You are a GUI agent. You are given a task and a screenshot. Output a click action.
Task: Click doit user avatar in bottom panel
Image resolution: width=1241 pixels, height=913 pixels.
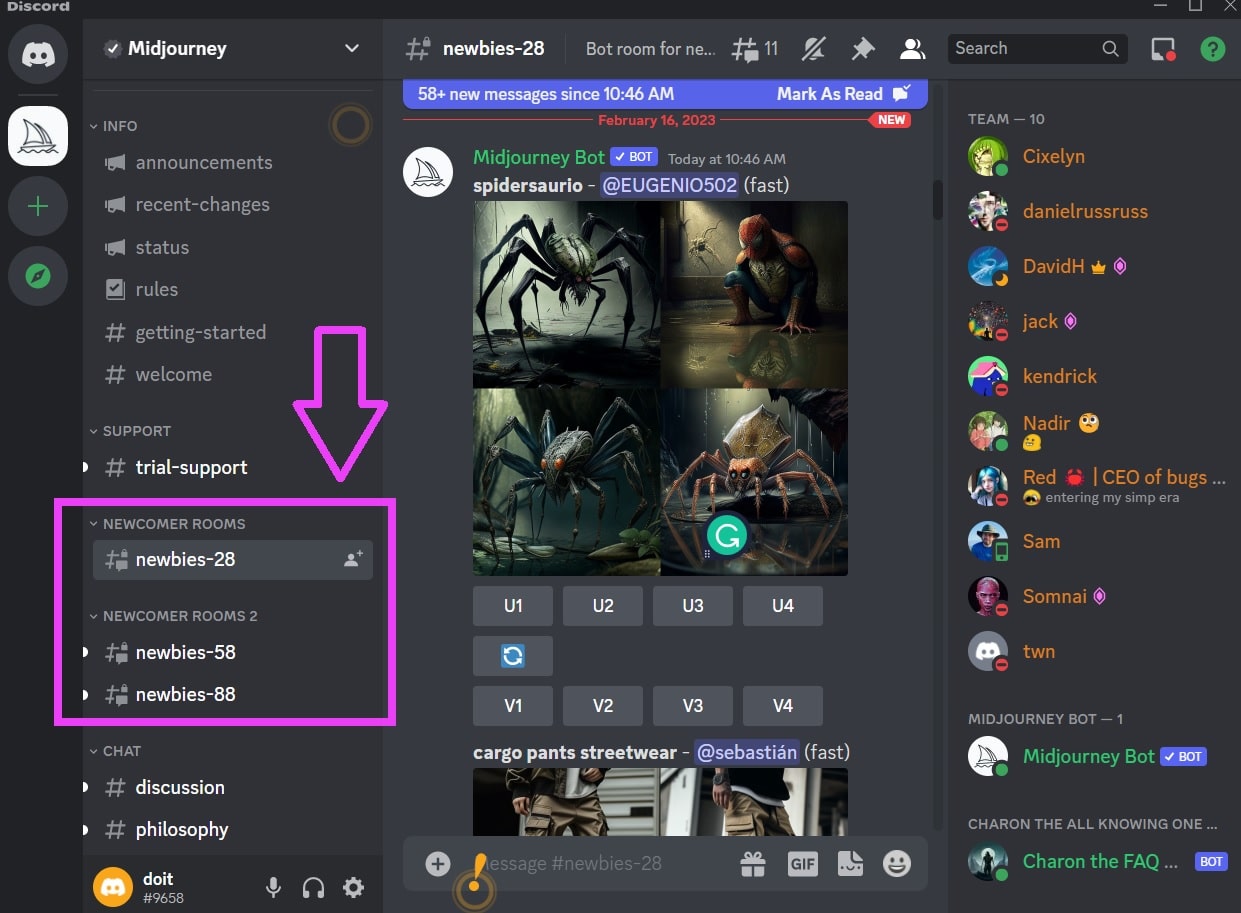click(x=113, y=887)
